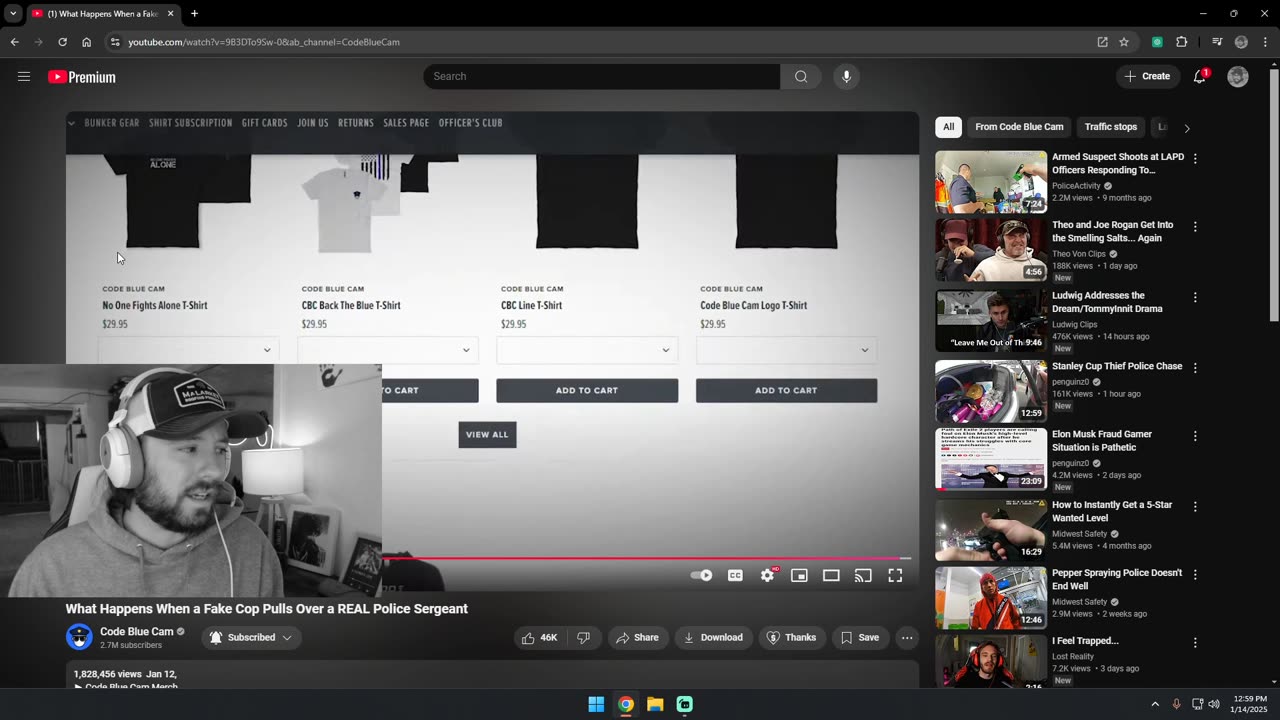Select Traffic stops chip
This screenshot has height=720, width=1280.
(x=1111, y=127)
